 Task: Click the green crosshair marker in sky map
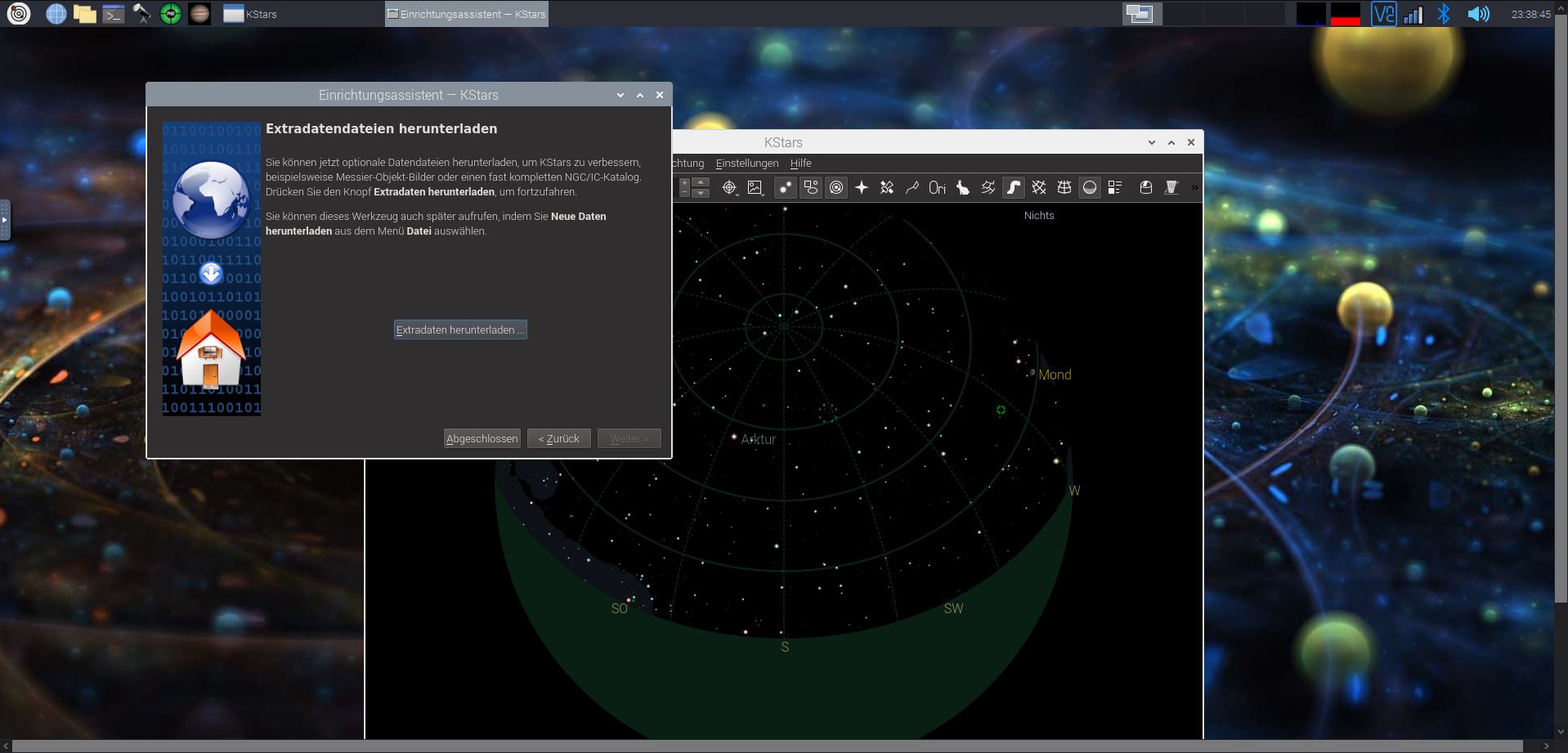[1001, 410]
